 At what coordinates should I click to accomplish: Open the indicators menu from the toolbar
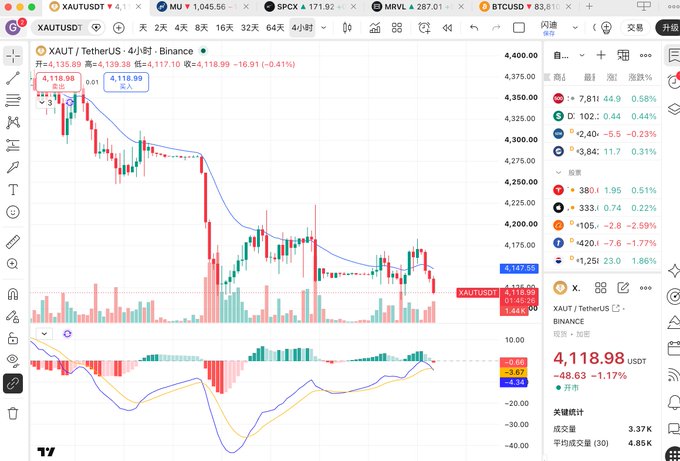(375, 28)
